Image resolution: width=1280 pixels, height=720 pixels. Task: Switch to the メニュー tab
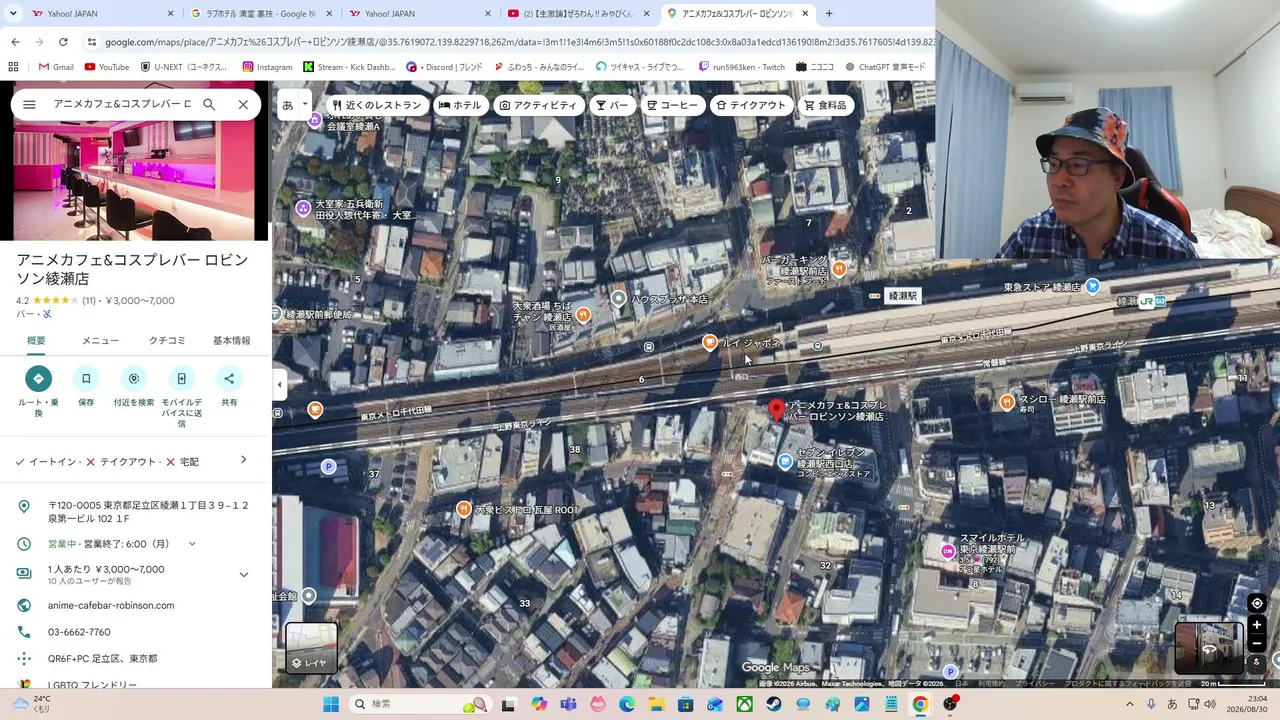(x=100, y=341)
